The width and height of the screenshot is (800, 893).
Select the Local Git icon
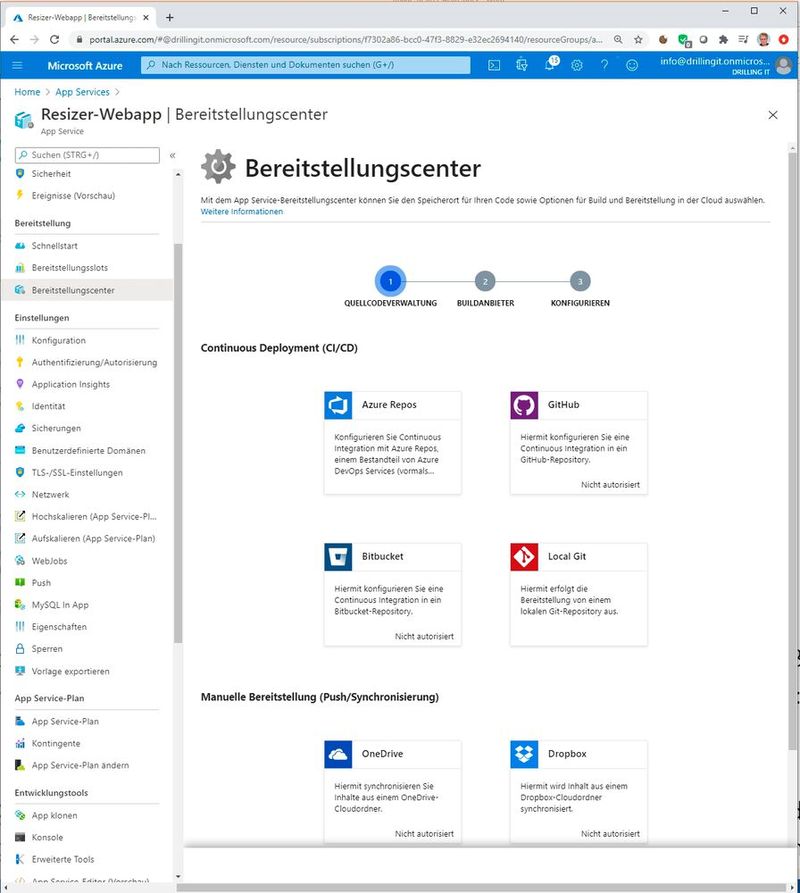[524, 556]
